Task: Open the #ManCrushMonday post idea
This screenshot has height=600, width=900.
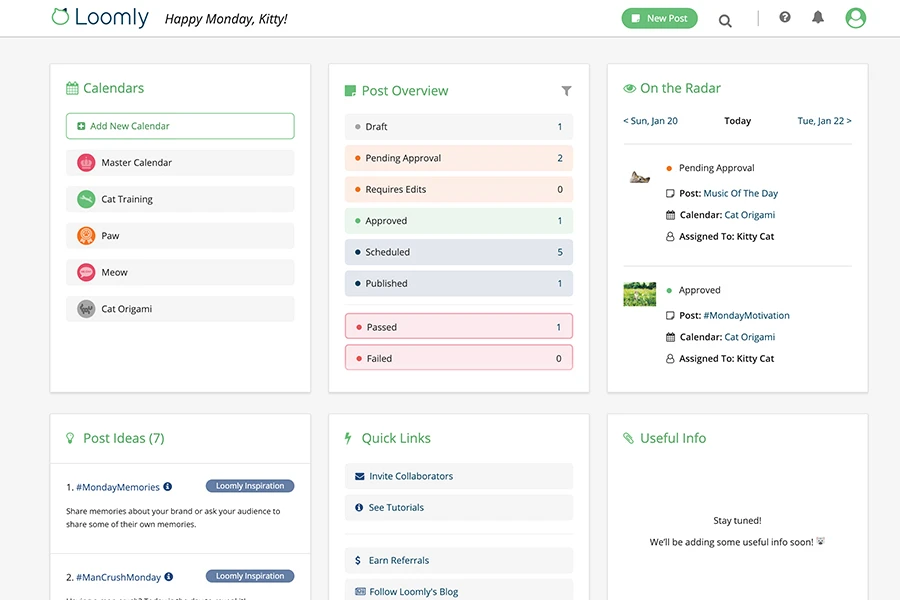Action: (x=118, y=578)
